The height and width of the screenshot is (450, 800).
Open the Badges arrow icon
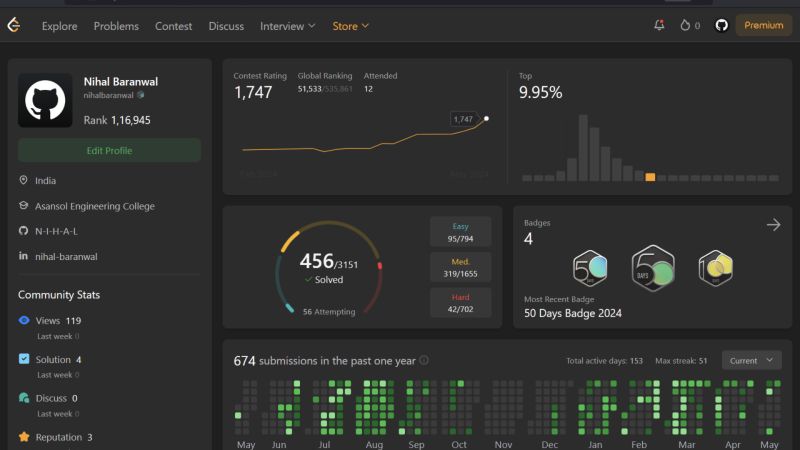click(773, 224)
